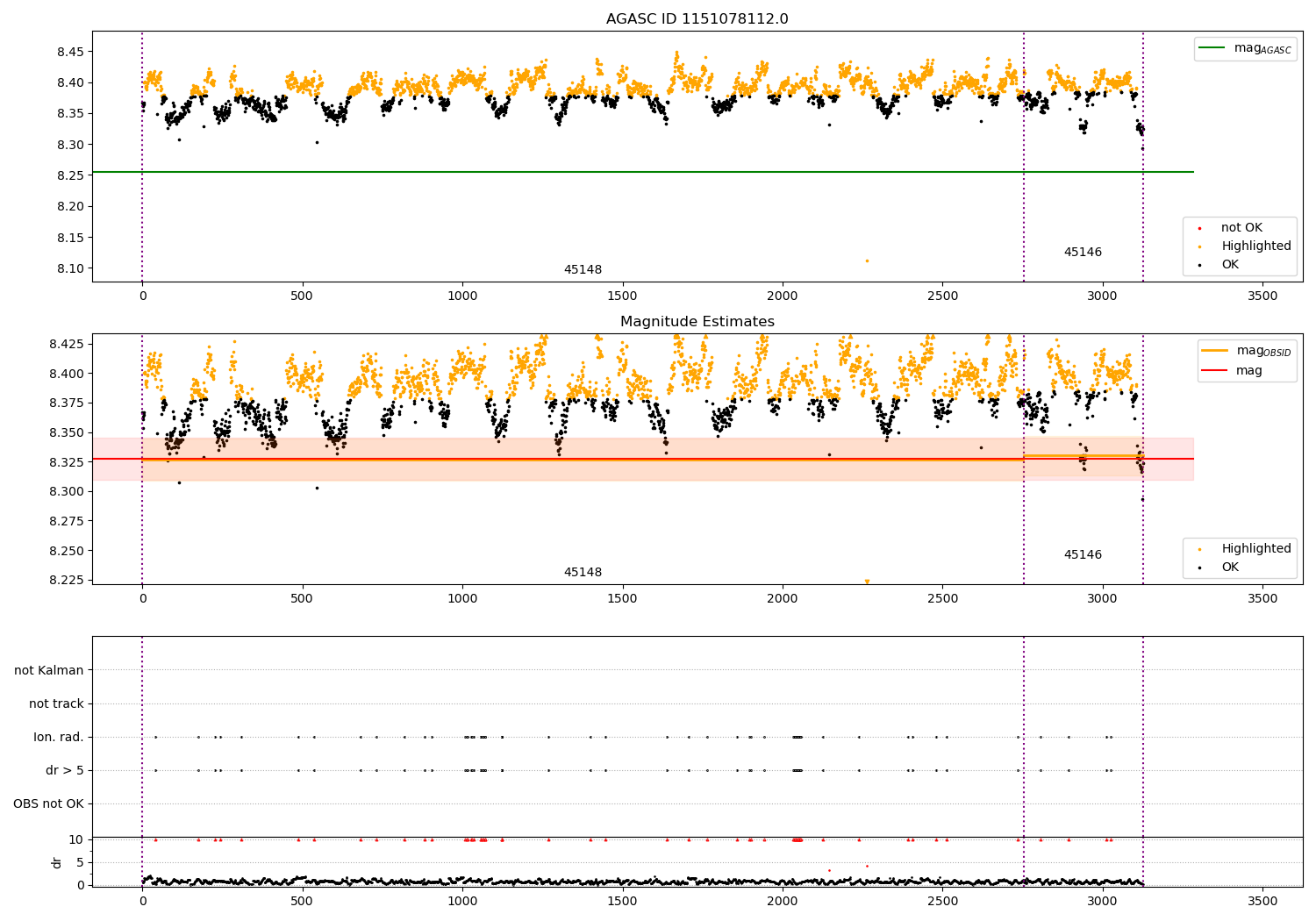The width and height of the screenshot is (1316, 921).
Task: Click "OK" legend entry in Magnitude Estimates plot
Action: 1219,567
